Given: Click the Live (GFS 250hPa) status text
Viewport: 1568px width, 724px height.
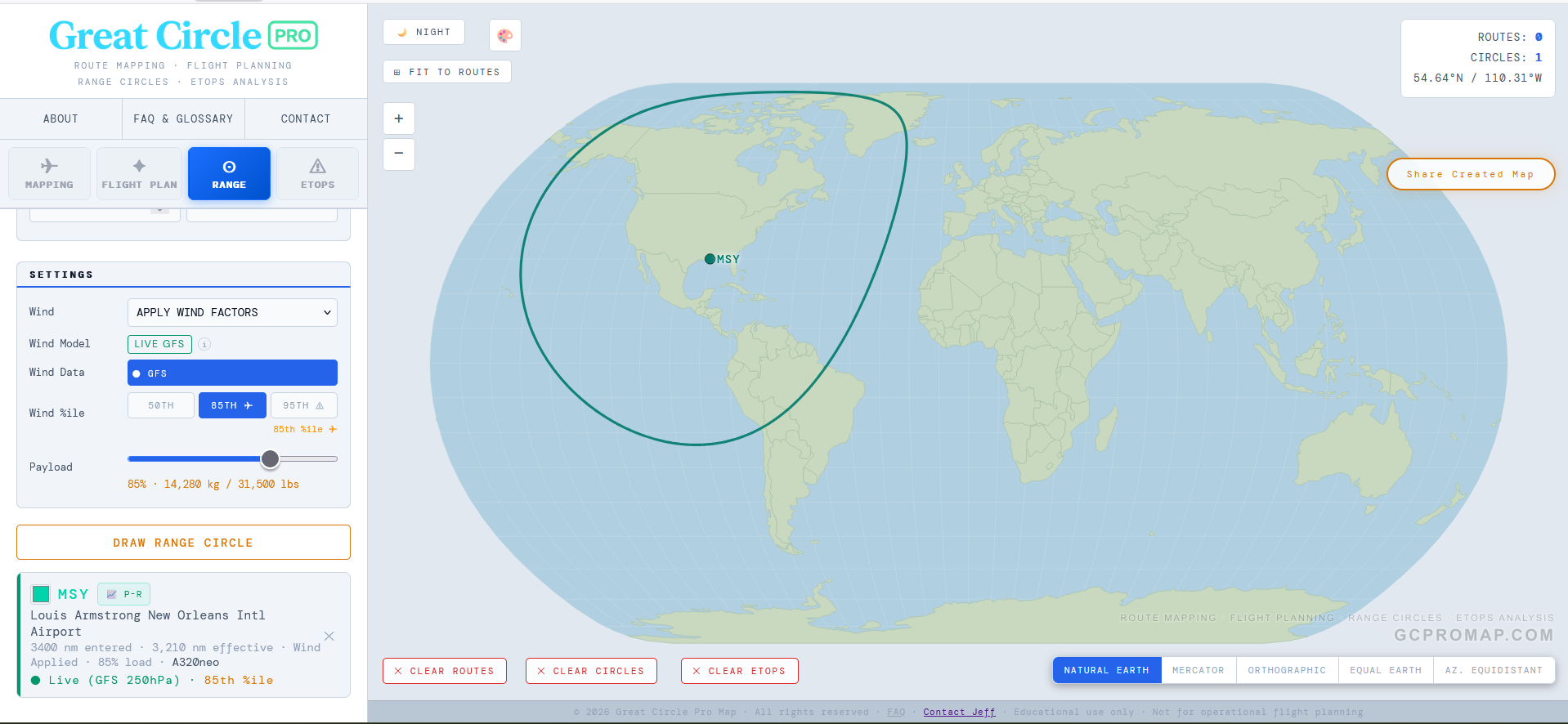Looking at the screenshot, I should tap(114, 680).
